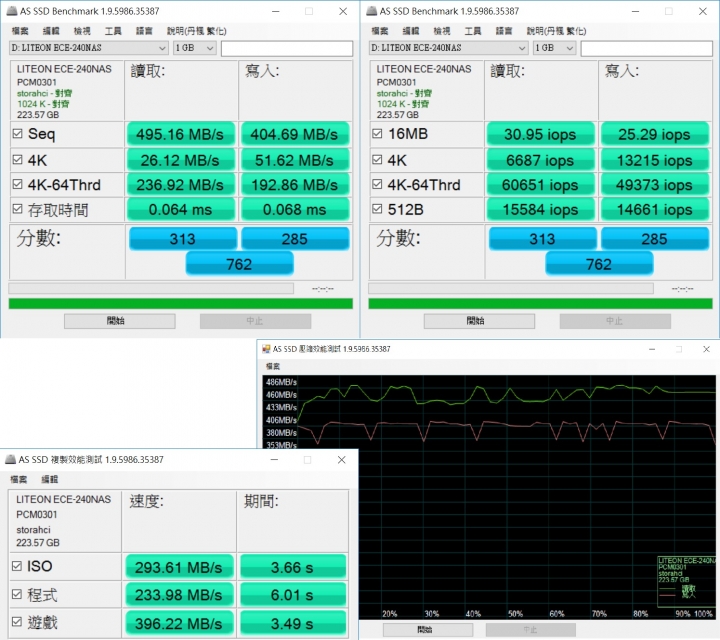Viewport: 720px width, 640px height.
Task: Click 中止 stop button in compression benchmark window
Action: (531, 629)
